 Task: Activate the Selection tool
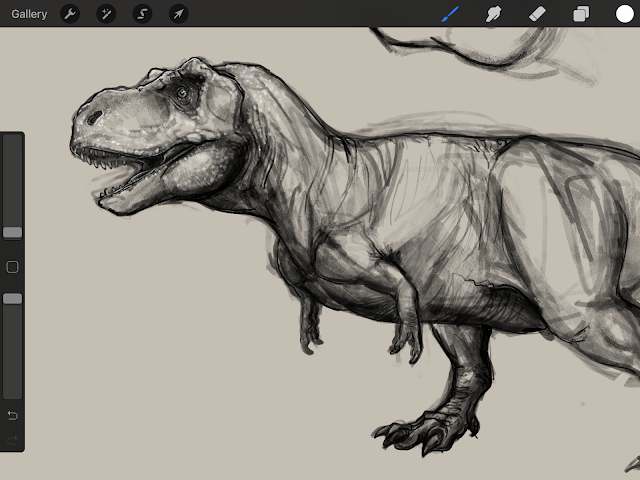[x=142, y=14]
